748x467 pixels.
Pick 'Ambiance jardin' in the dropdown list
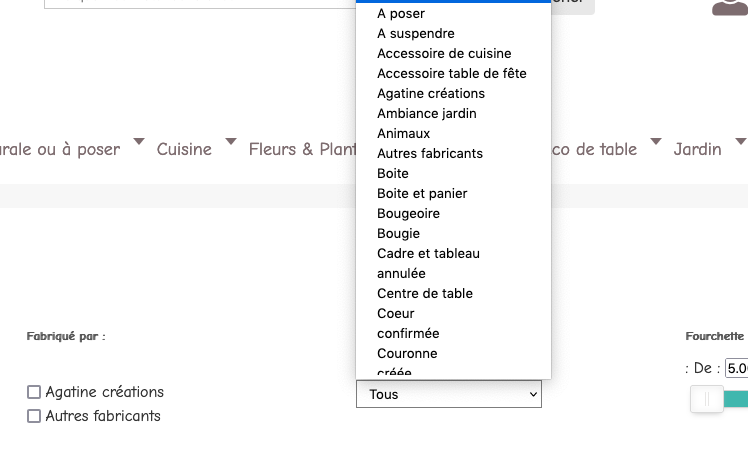tap(426, 113)
